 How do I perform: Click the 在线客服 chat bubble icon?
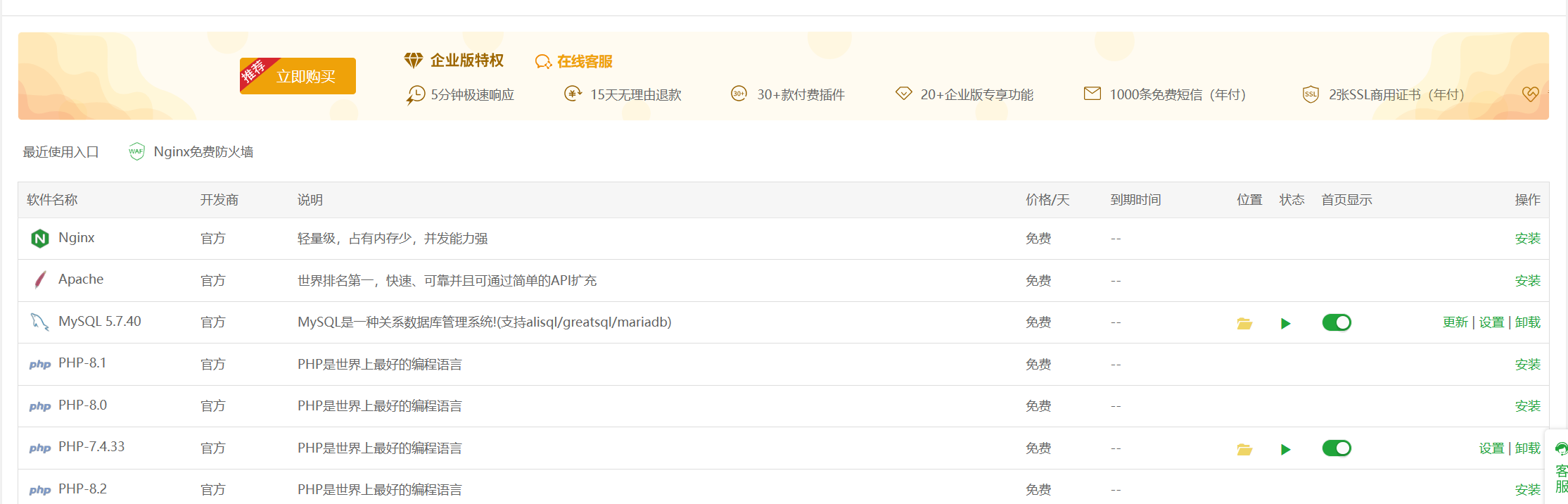[543, 62]
